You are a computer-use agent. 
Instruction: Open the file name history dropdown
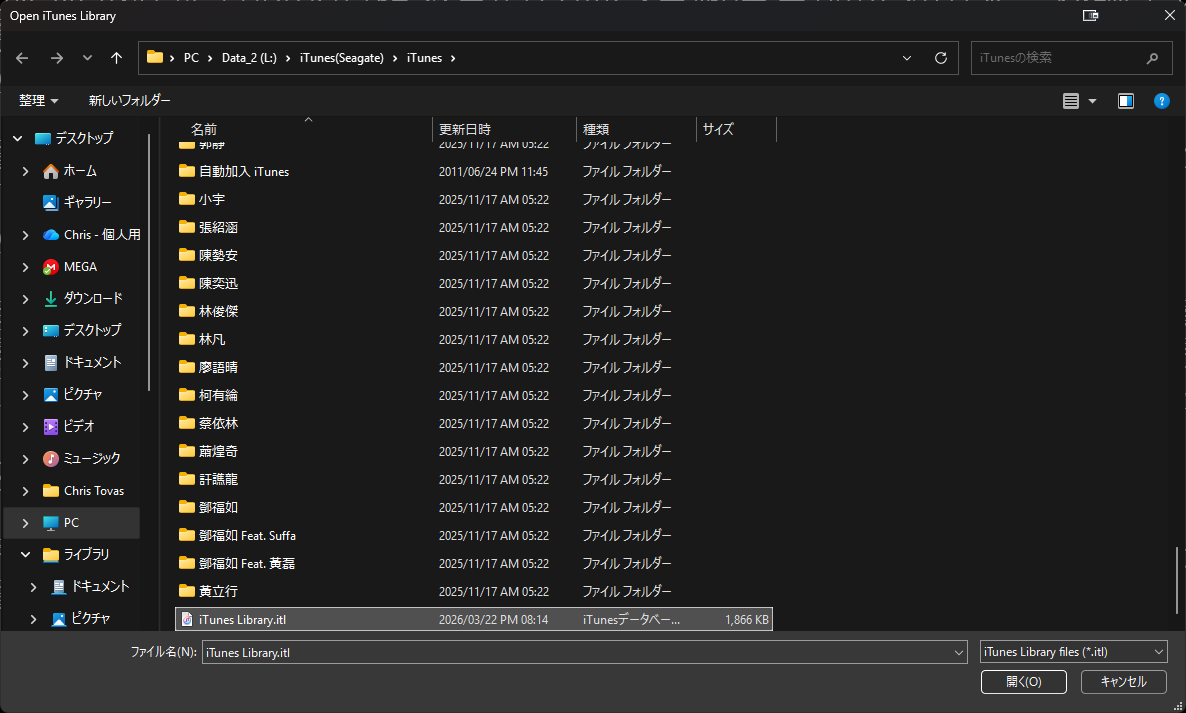click(x=959, y=653)
